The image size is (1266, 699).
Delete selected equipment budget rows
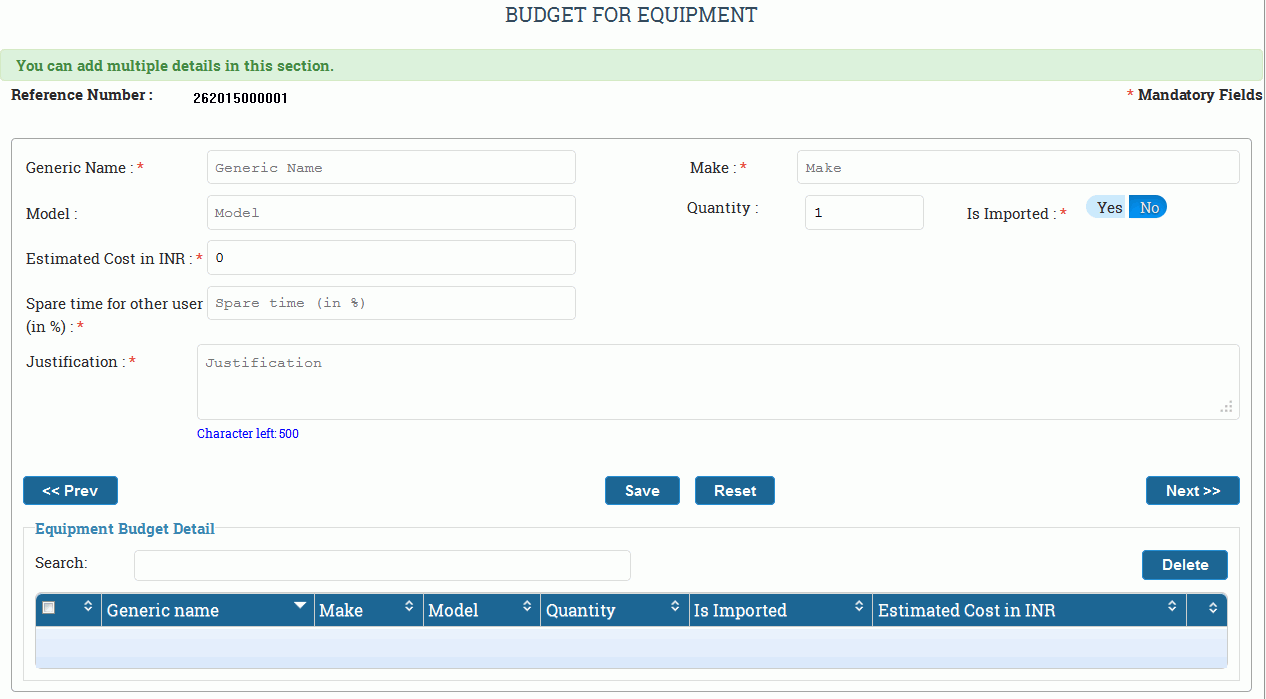[1184, 565]
